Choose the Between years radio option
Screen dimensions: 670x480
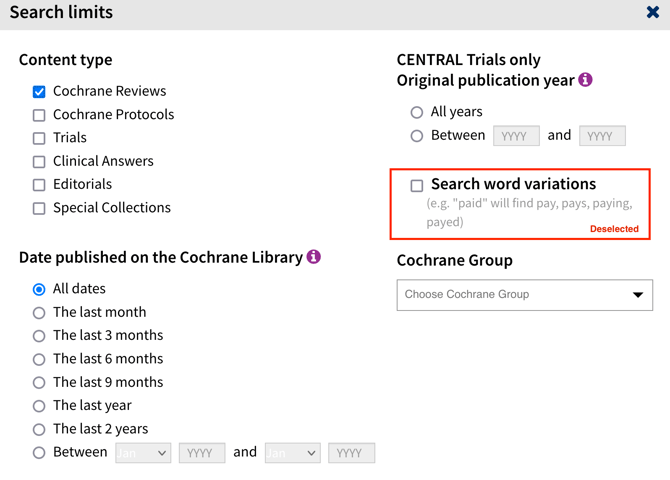(x=417, y=136)
